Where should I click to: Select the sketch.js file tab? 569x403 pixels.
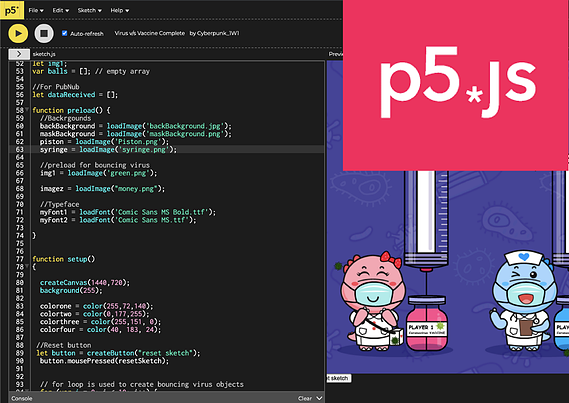pos(44,54)
